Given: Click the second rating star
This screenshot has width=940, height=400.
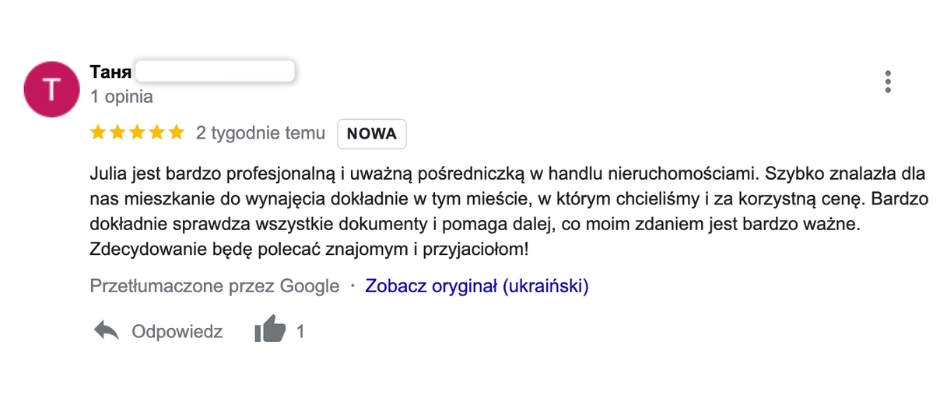Looking at the screenshot, I should coord(118,133).
